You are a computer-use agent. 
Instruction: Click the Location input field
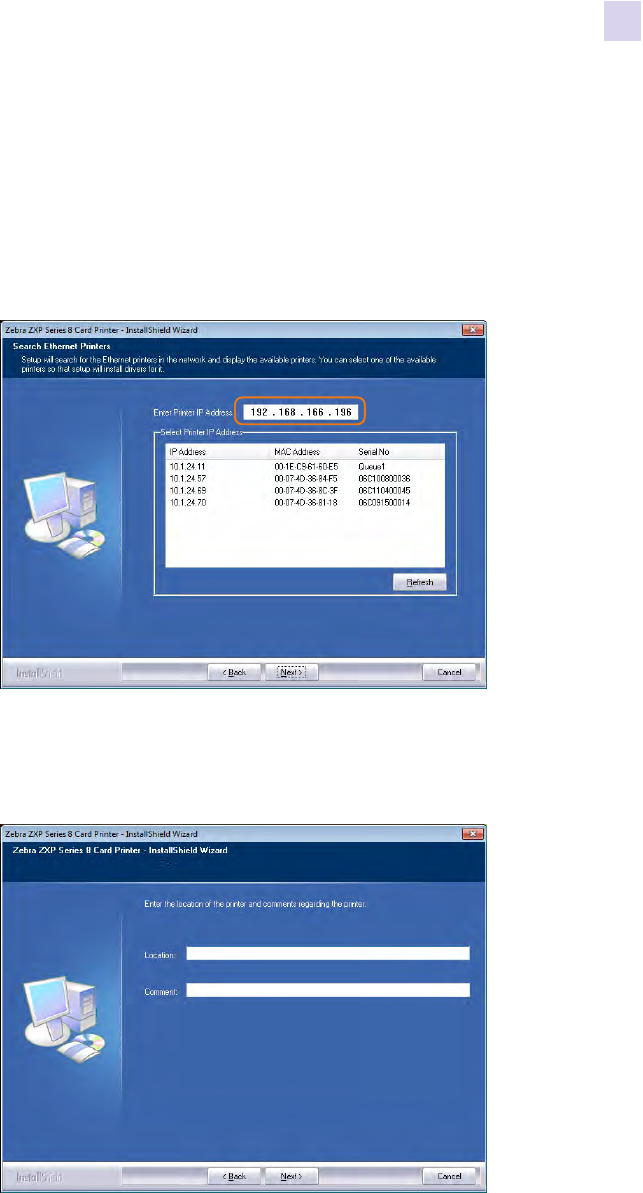pos(328,953)
